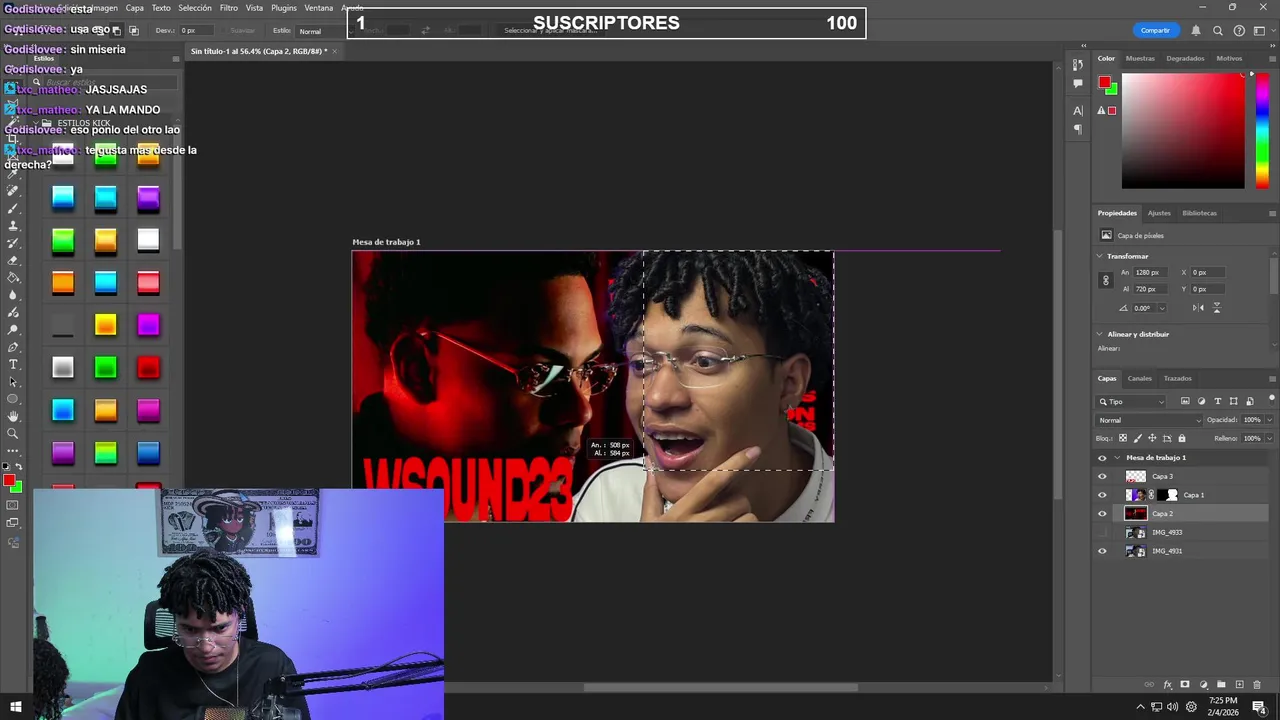The height and width of the screenshot is (720, 1280).
Task: Pick a hue on the spectrum slider
Action: pos(1262,131)
